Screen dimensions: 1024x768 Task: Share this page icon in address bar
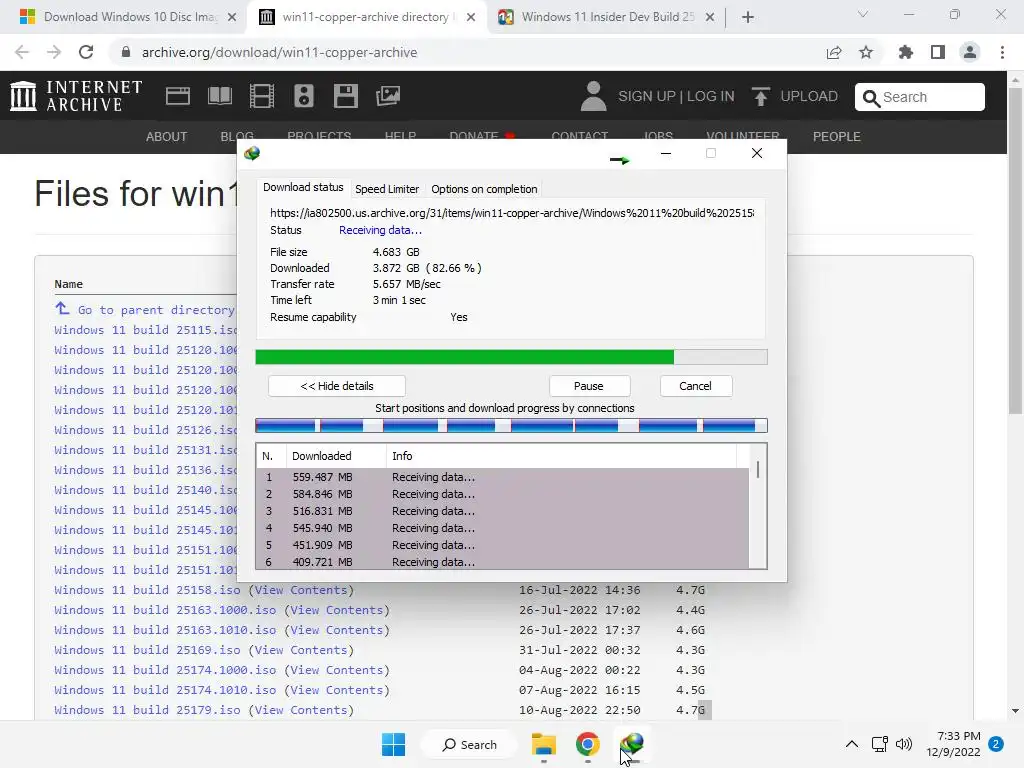coord(834,52)
